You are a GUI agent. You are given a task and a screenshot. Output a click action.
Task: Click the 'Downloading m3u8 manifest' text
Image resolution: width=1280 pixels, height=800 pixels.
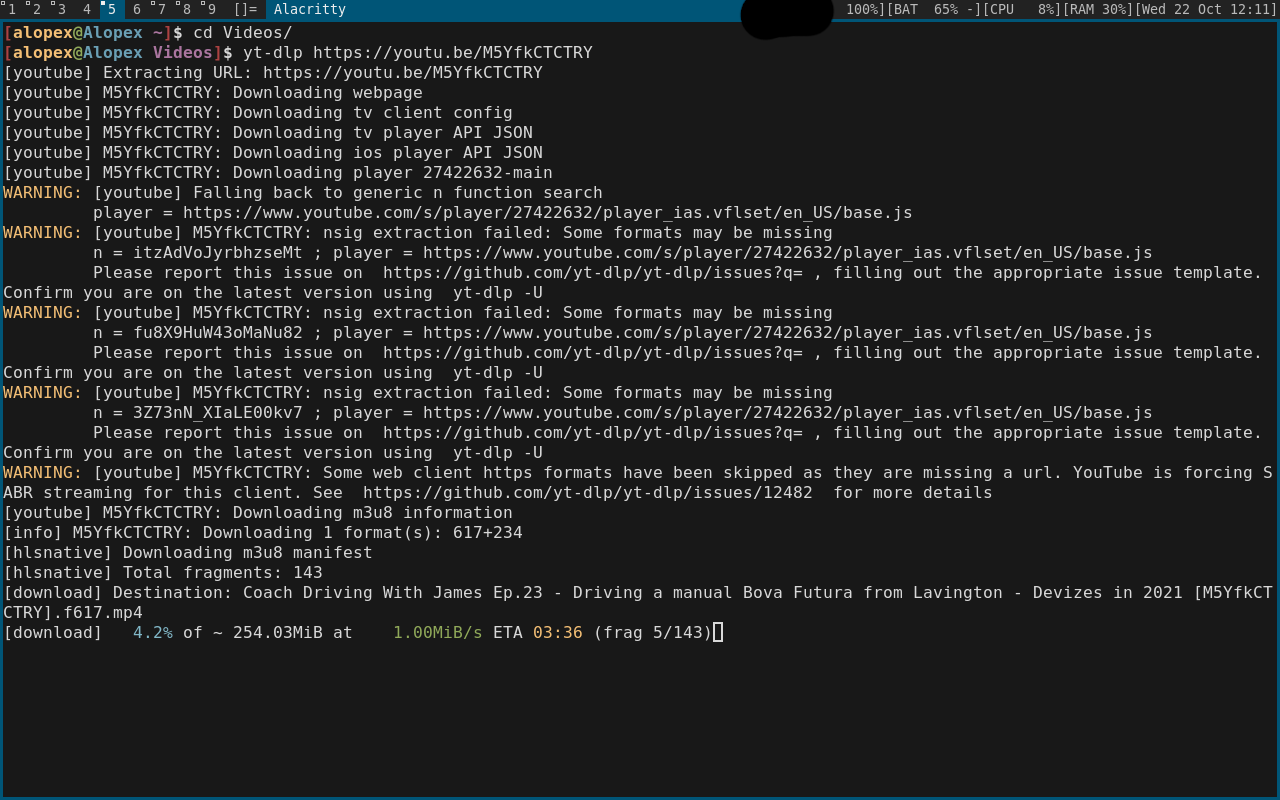tap(248, 553)
